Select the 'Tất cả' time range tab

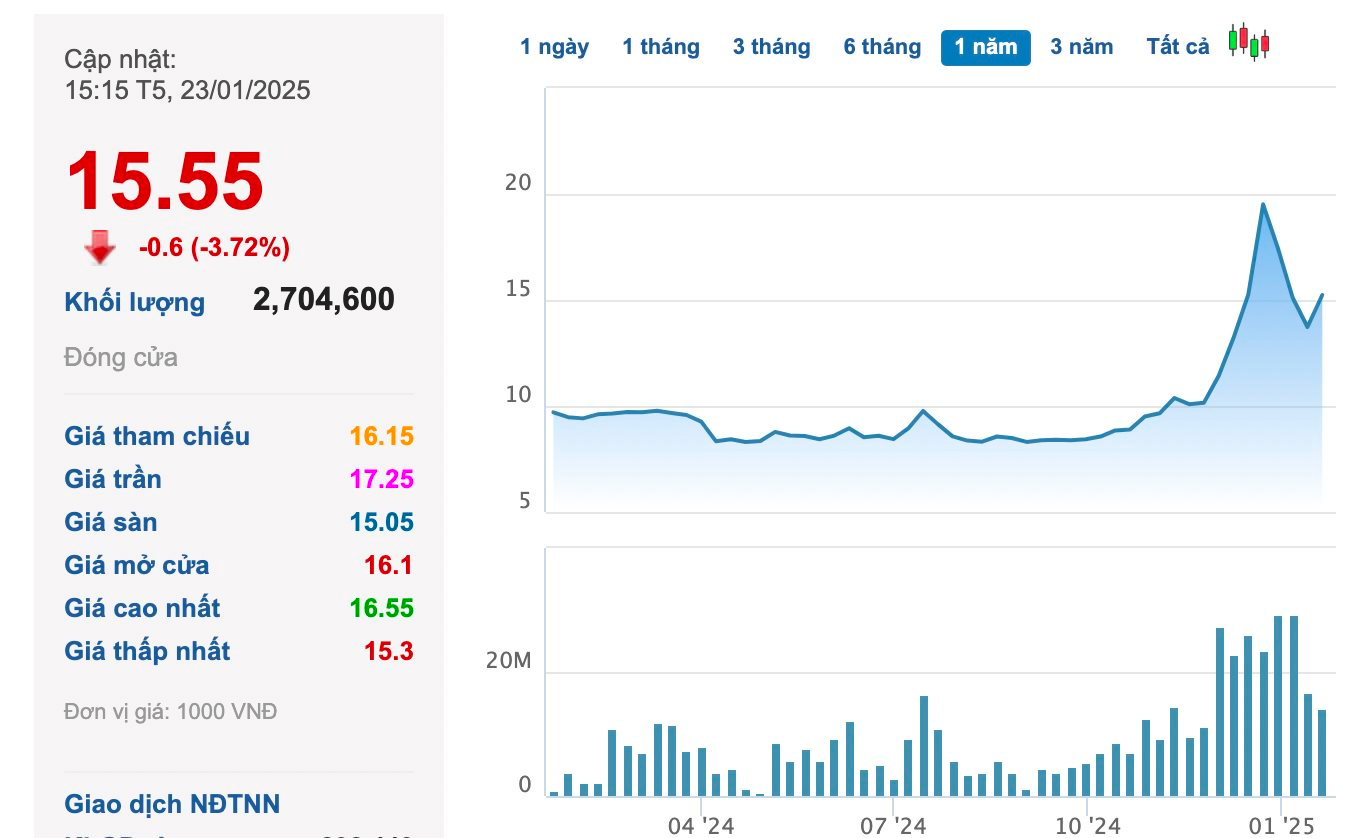1178,47
